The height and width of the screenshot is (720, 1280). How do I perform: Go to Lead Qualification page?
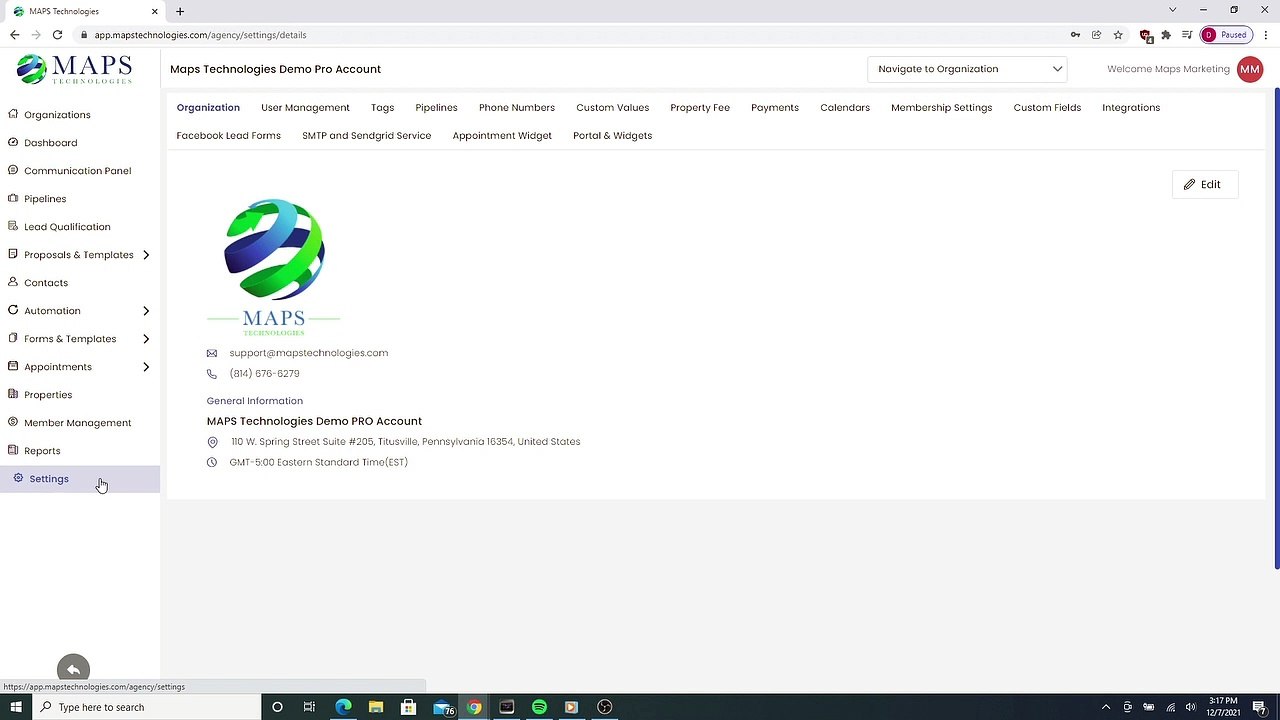point(67,227)
